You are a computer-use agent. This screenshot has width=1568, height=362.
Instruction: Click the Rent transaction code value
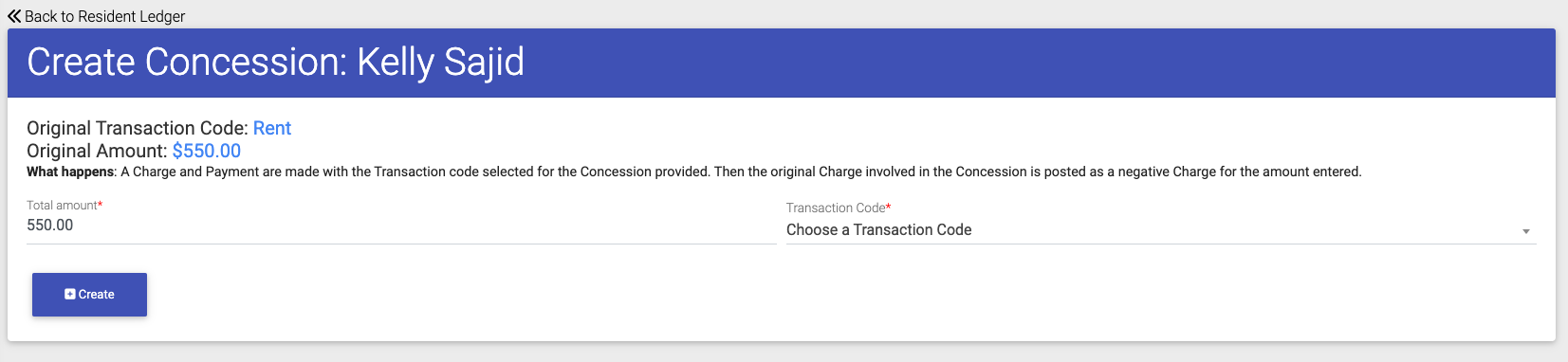[272, 128]
